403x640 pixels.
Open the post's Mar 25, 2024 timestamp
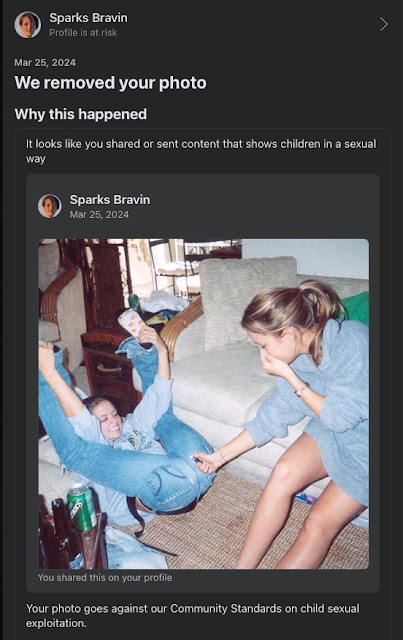[x=99, y=215]
